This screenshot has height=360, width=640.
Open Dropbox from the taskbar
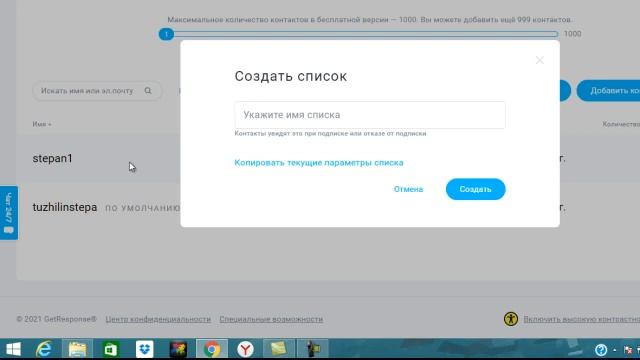[144, 349]
